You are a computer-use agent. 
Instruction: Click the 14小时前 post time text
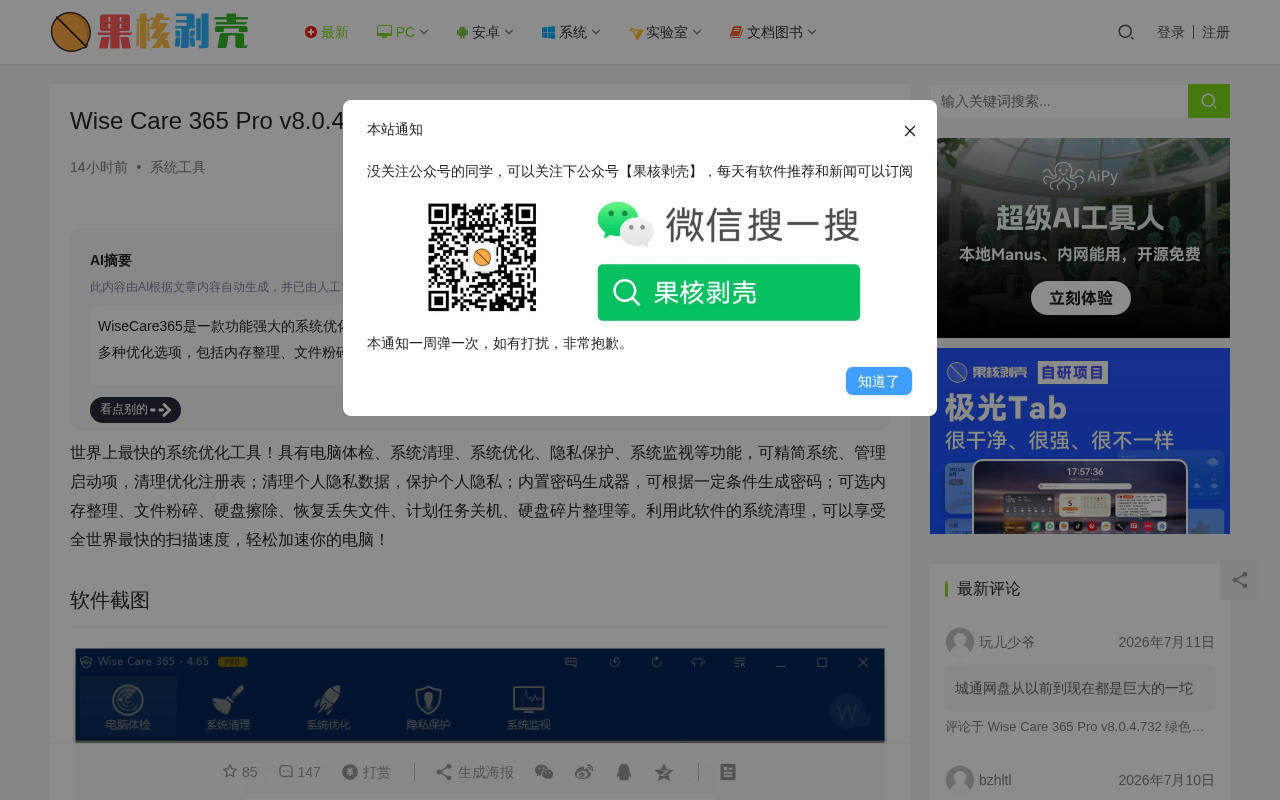coord(99,167)
